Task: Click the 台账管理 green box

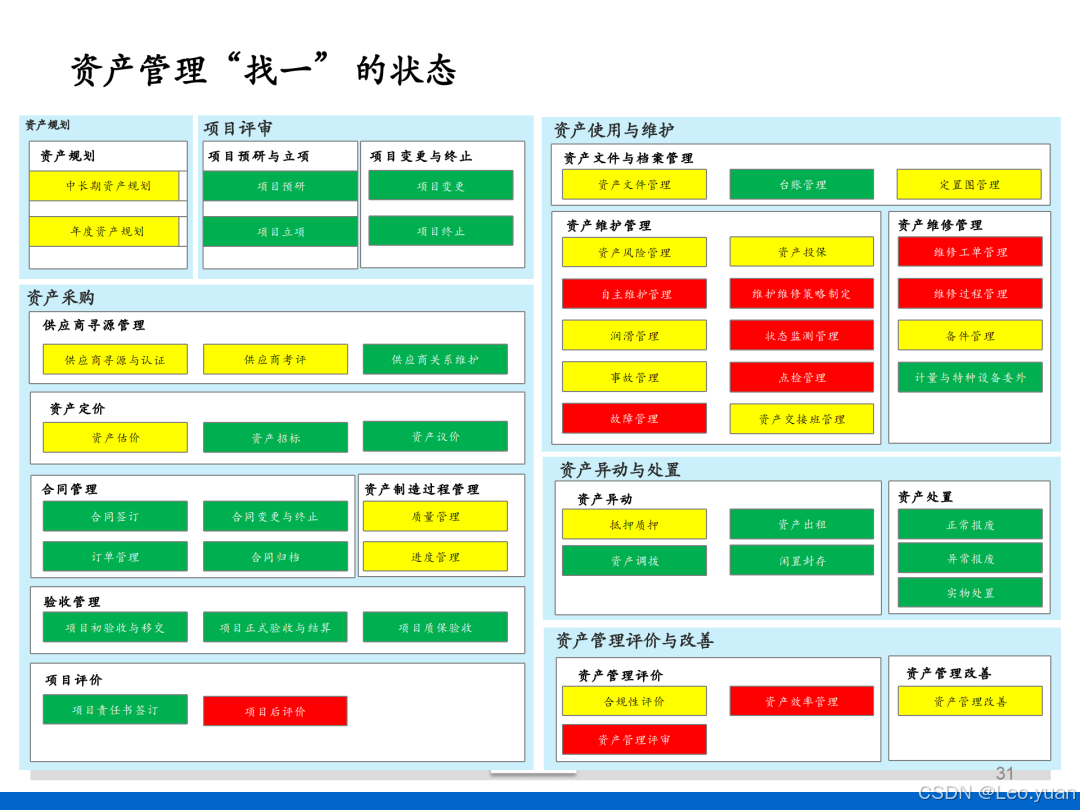Action: click(x=802, y=185)
